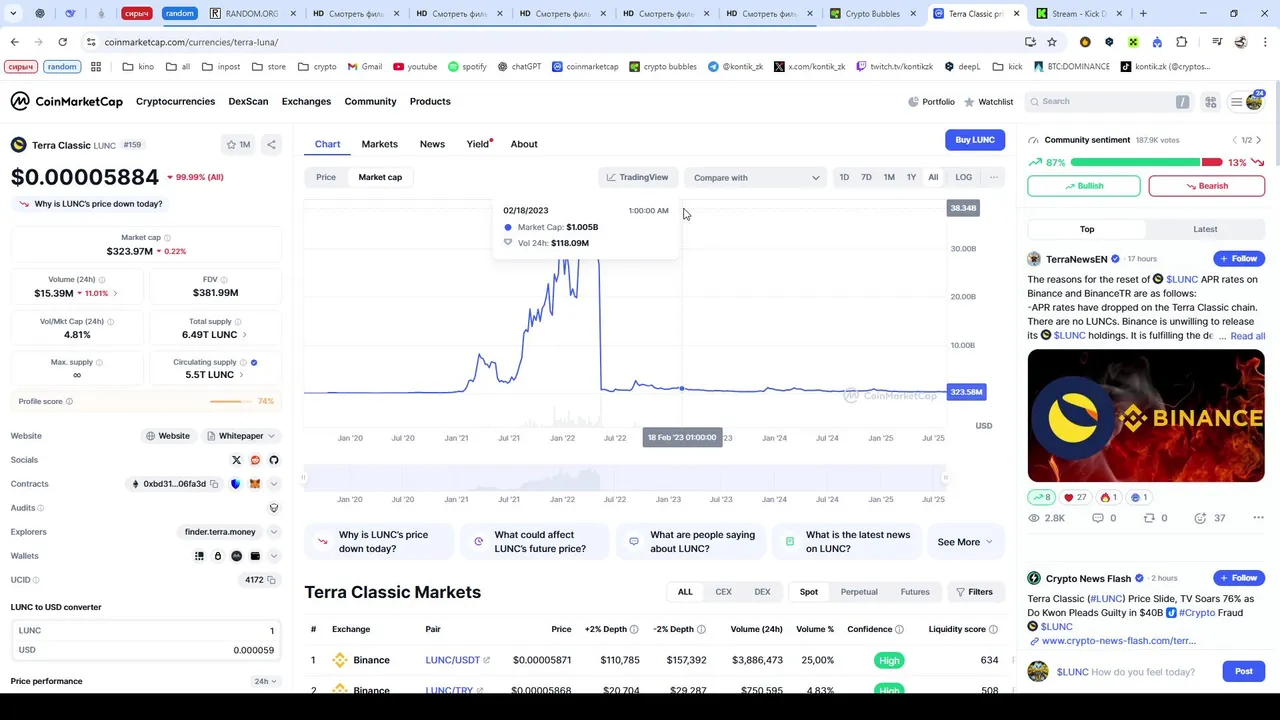1280x720 pixels.
Task: Click info icon beside Liquidity score column
Action: (x=993, y=629)
